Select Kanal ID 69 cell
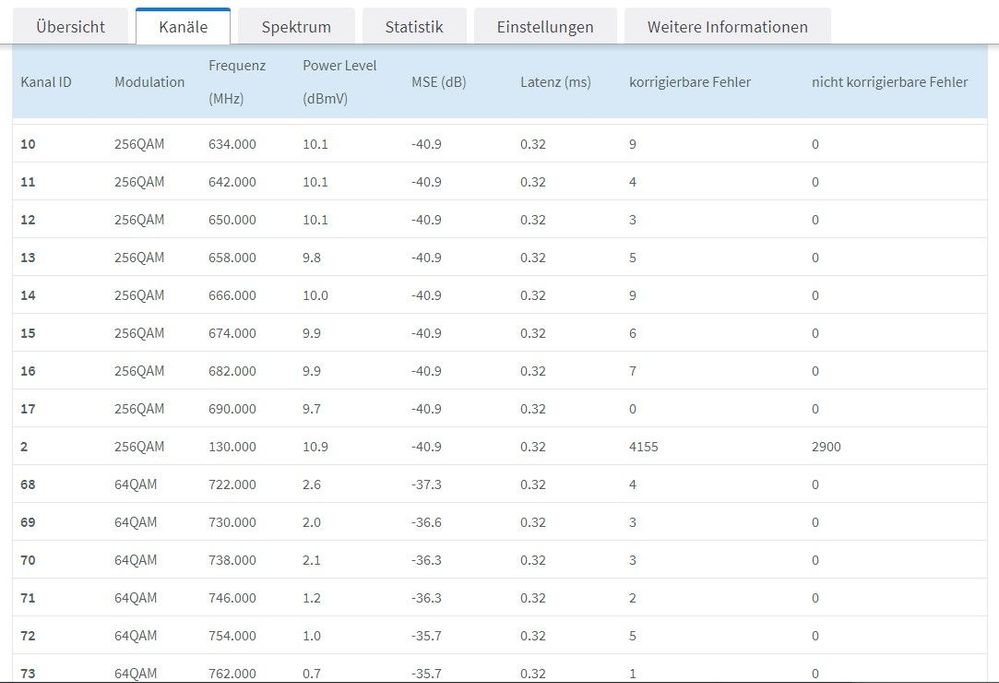The width and height of the screenshot is (999, 683). click(x=28, y=522)
